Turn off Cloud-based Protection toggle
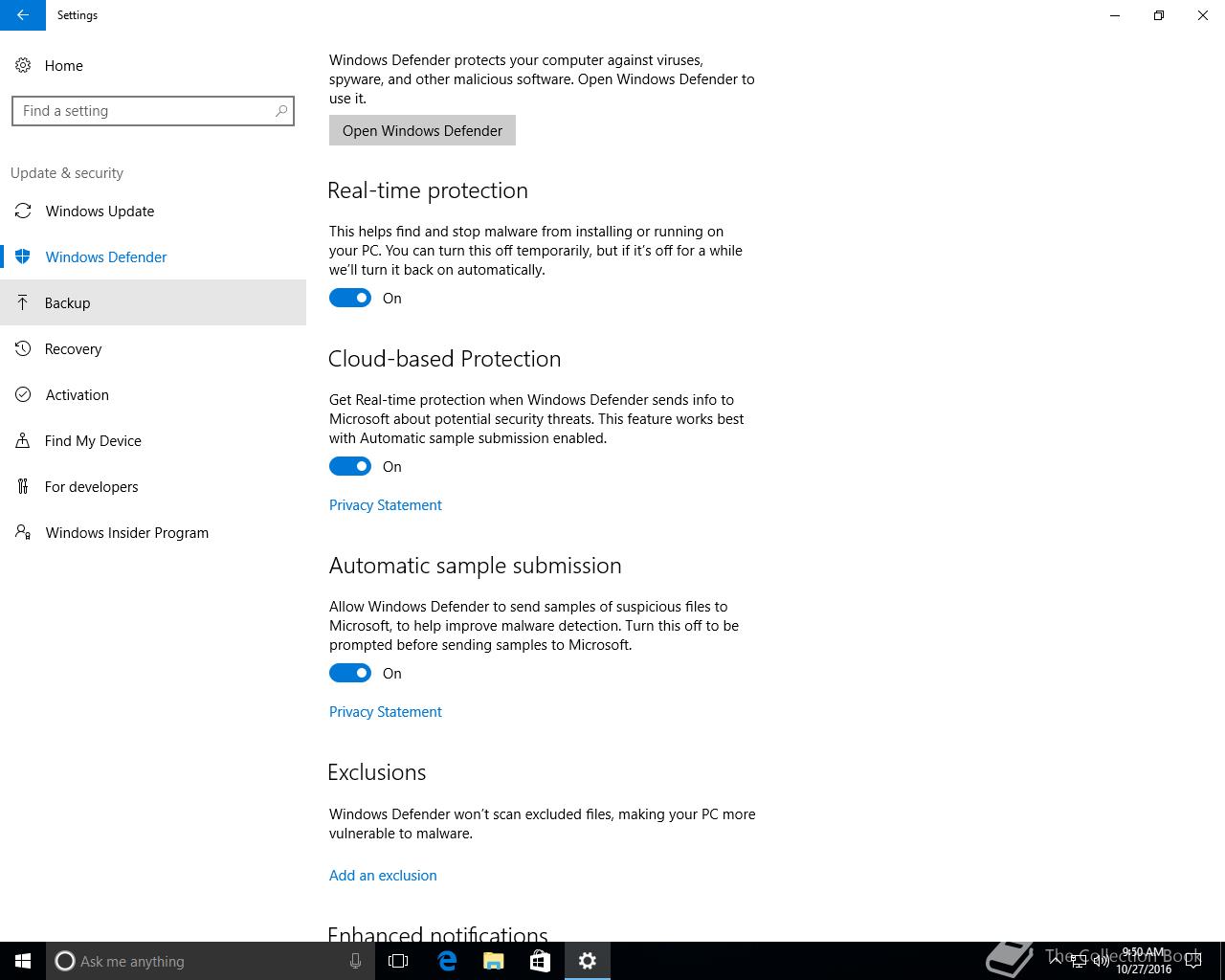This screenshot has width=1225, height=980. 350,466
